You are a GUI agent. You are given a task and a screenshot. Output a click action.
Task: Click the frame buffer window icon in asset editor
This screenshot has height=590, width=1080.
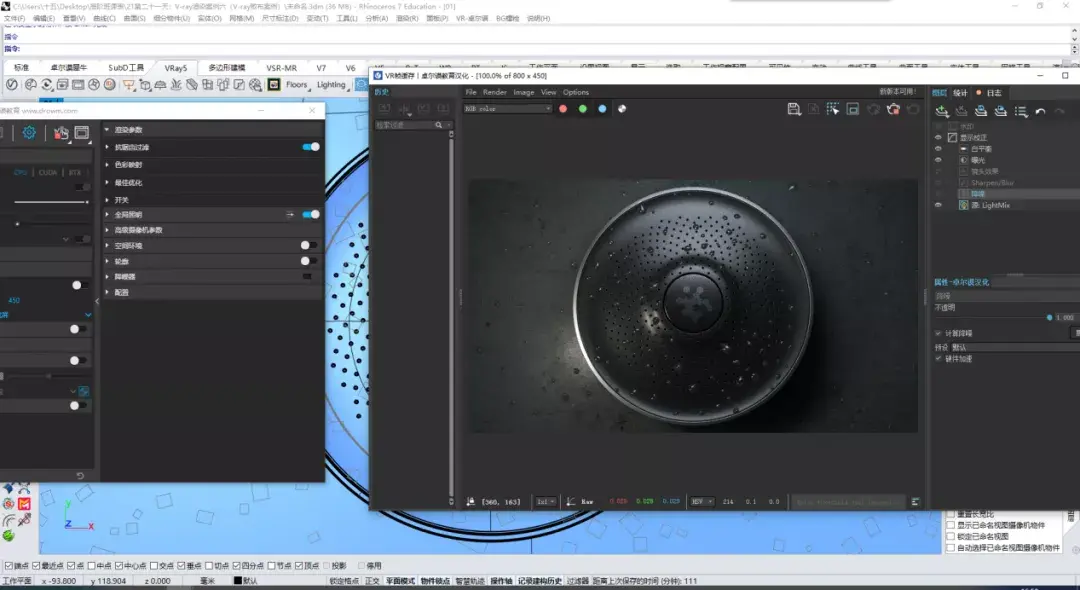82,132
